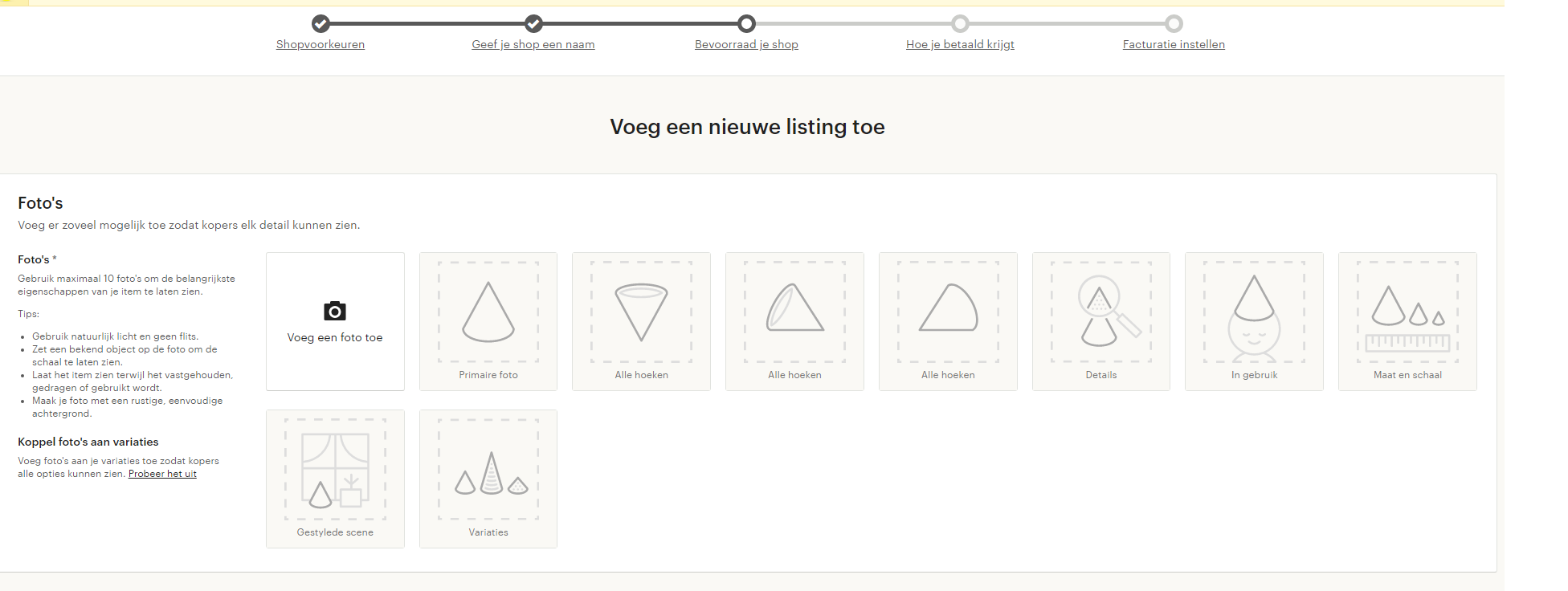Jump to Hoe je betaald krijgt step

(x=960, y=44)
